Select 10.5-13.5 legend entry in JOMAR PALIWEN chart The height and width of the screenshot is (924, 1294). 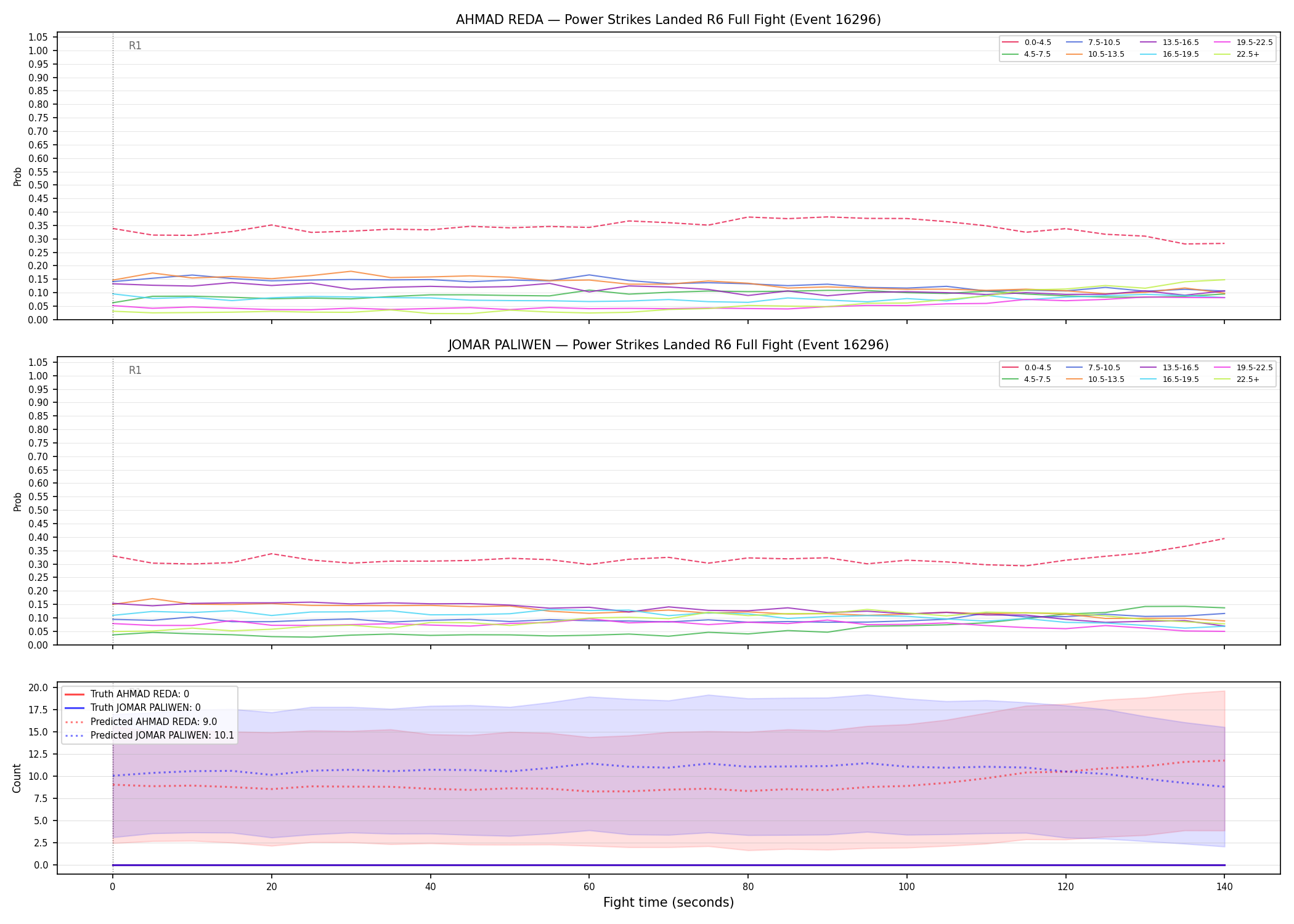tap(1095, 379)
